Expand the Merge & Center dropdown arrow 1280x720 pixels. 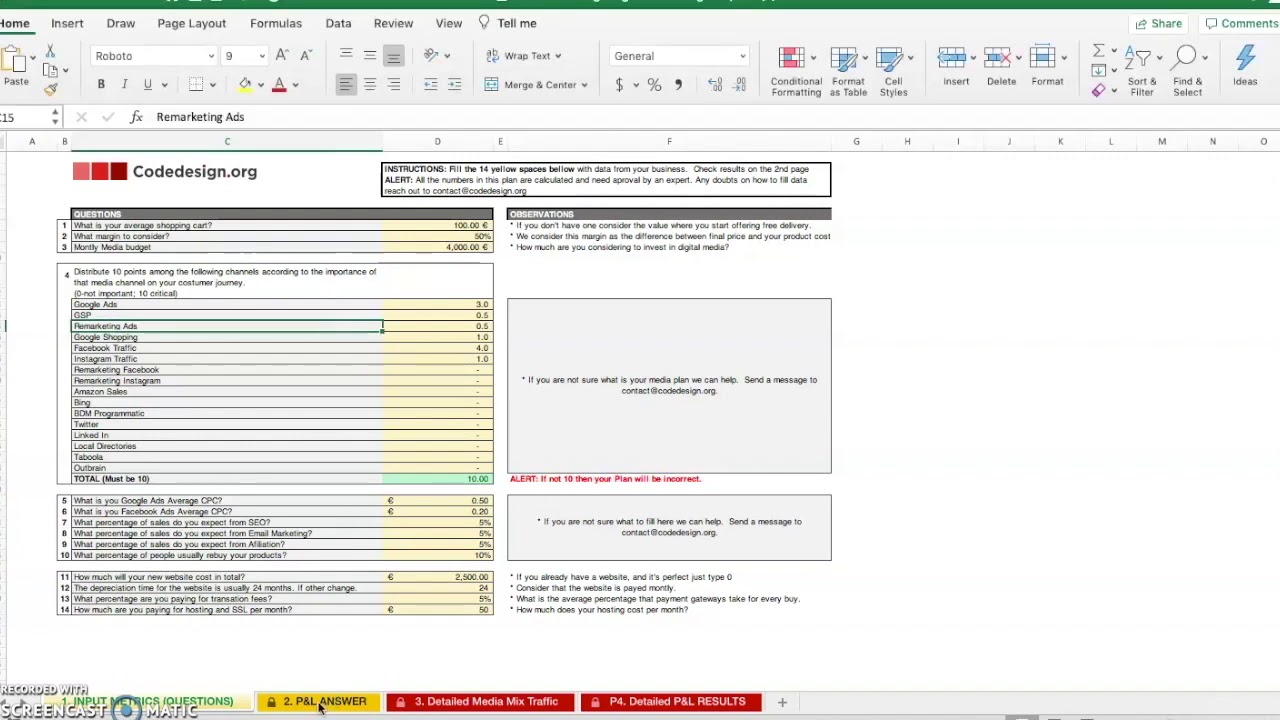point(584,85)
